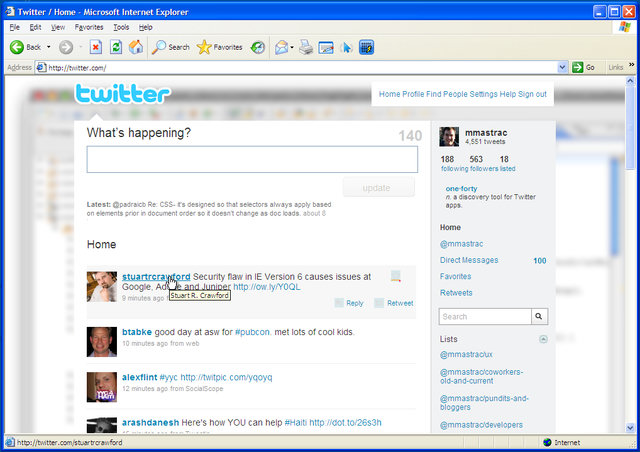Go to the browser Home page icon
The width and height of the screenshot is (640, 452).
click(x=136, y=47)
